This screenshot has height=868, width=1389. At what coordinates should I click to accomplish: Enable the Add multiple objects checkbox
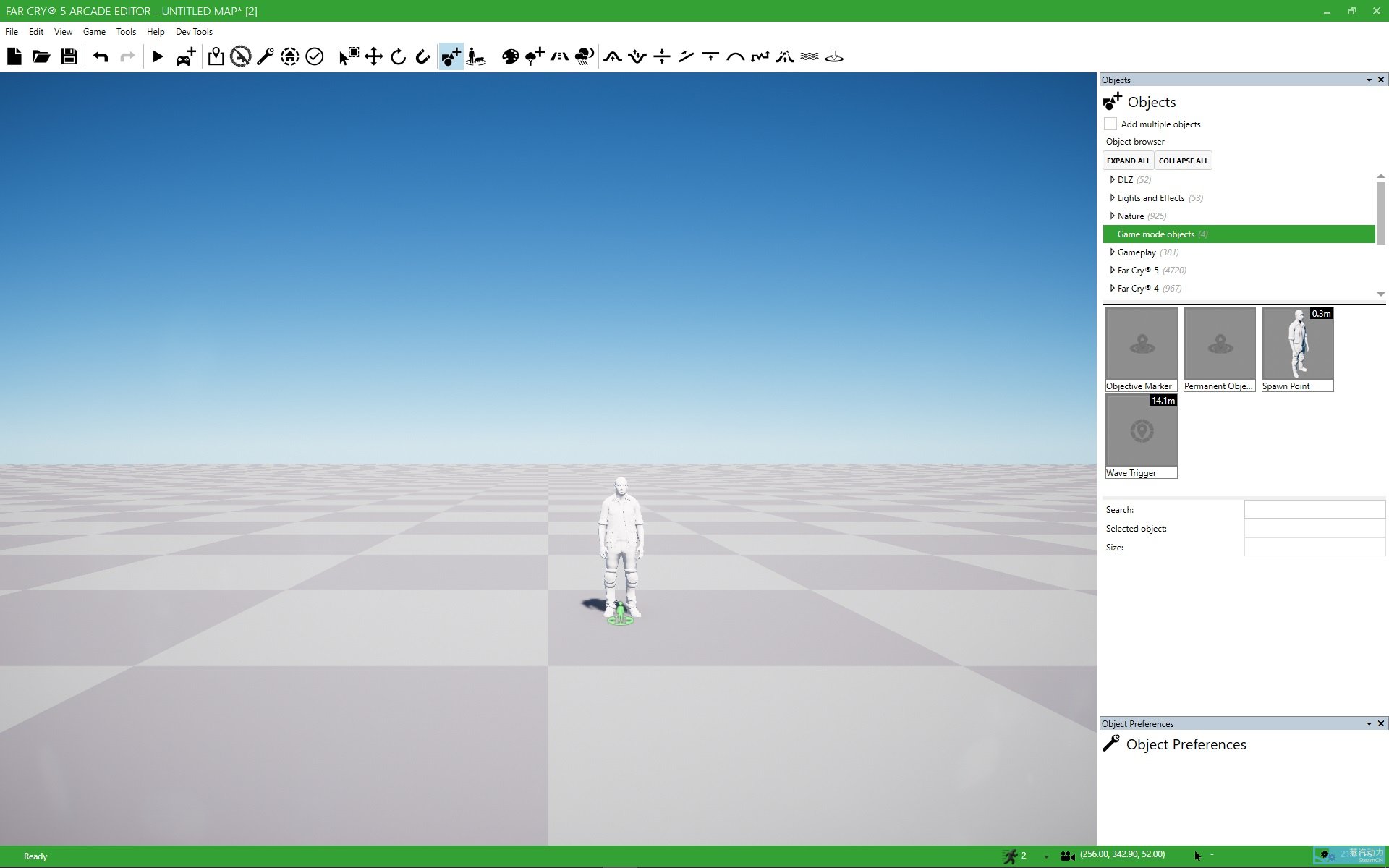[1110, 124]
